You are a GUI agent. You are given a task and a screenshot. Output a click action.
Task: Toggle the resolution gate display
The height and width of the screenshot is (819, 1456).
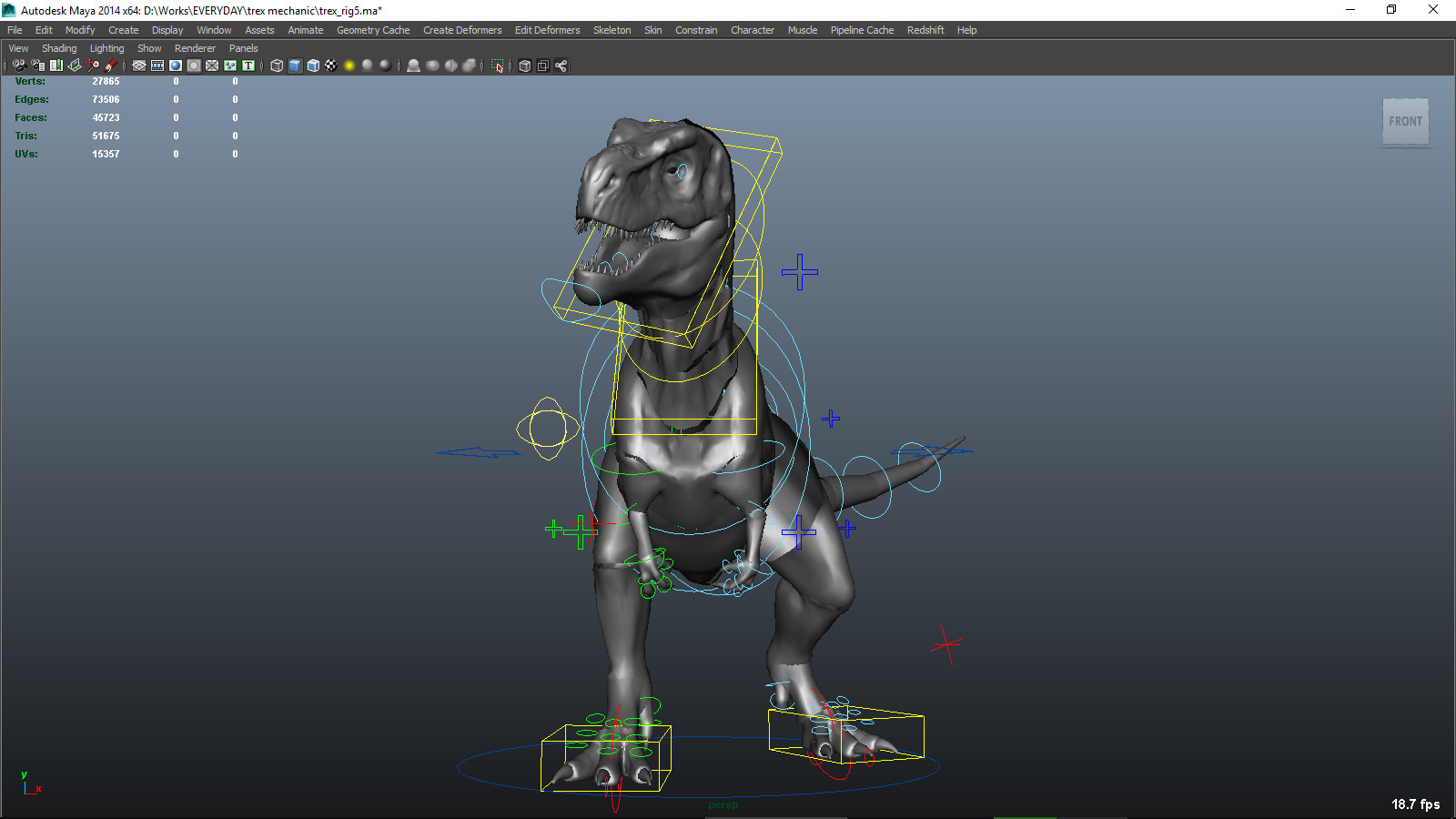tap(175, 65)
